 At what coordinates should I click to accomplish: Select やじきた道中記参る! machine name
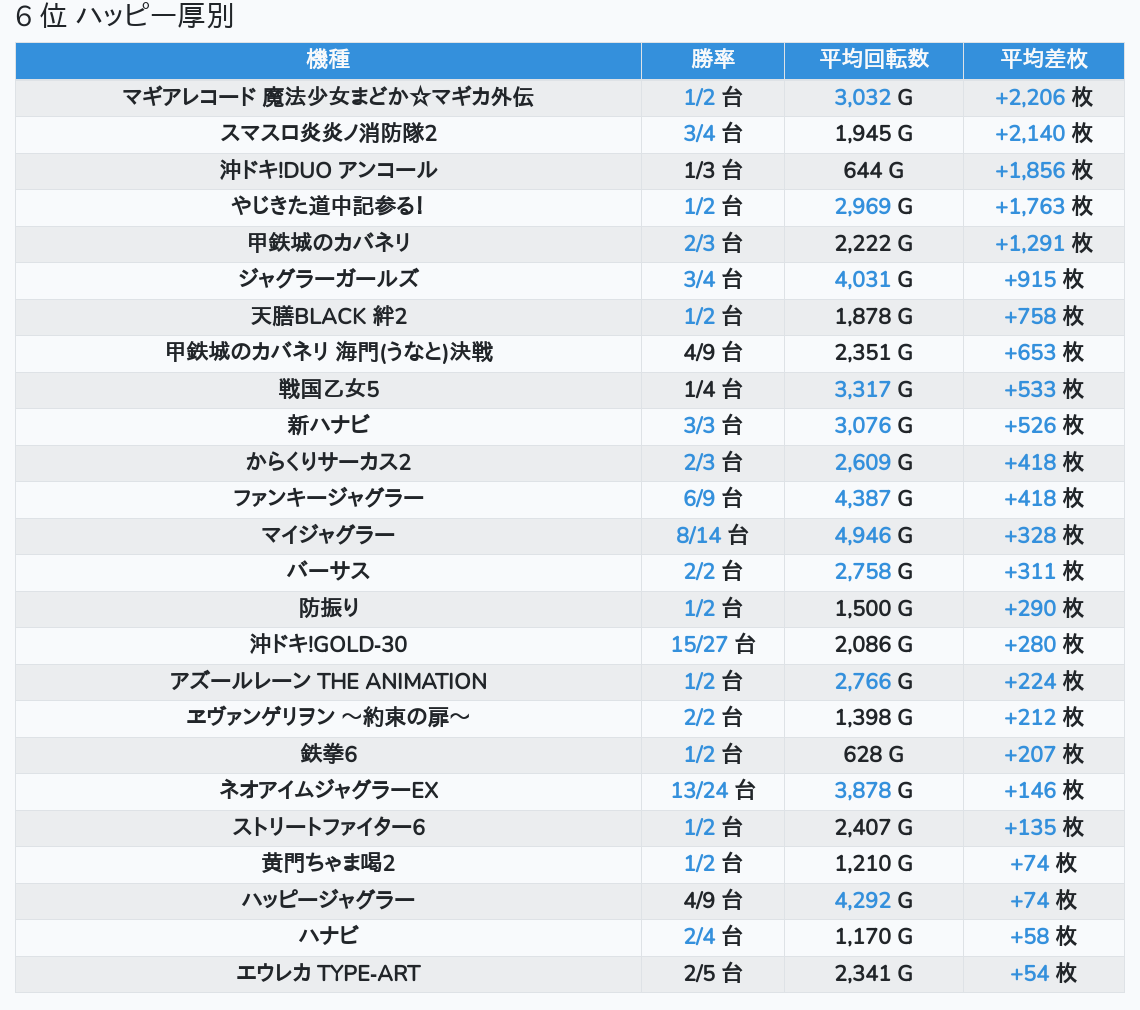[328, 207]
